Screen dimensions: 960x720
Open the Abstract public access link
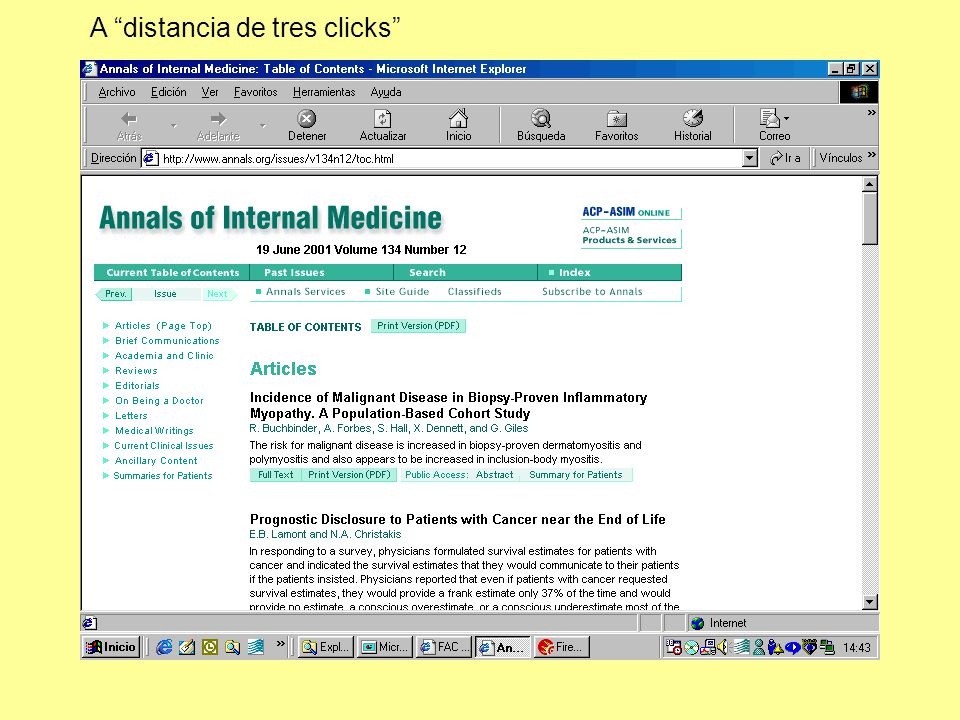pos(495,474)
